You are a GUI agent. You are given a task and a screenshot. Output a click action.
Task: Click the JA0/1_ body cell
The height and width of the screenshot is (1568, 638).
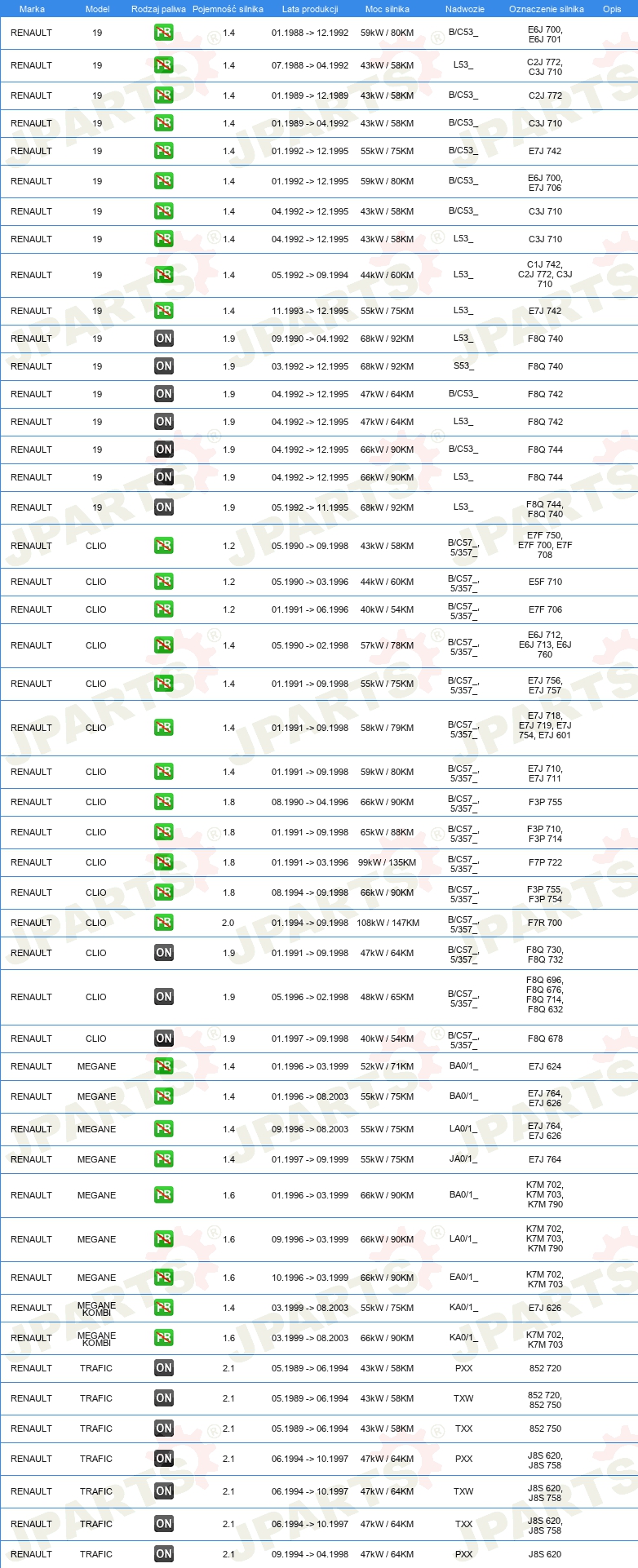(463, 1158)
